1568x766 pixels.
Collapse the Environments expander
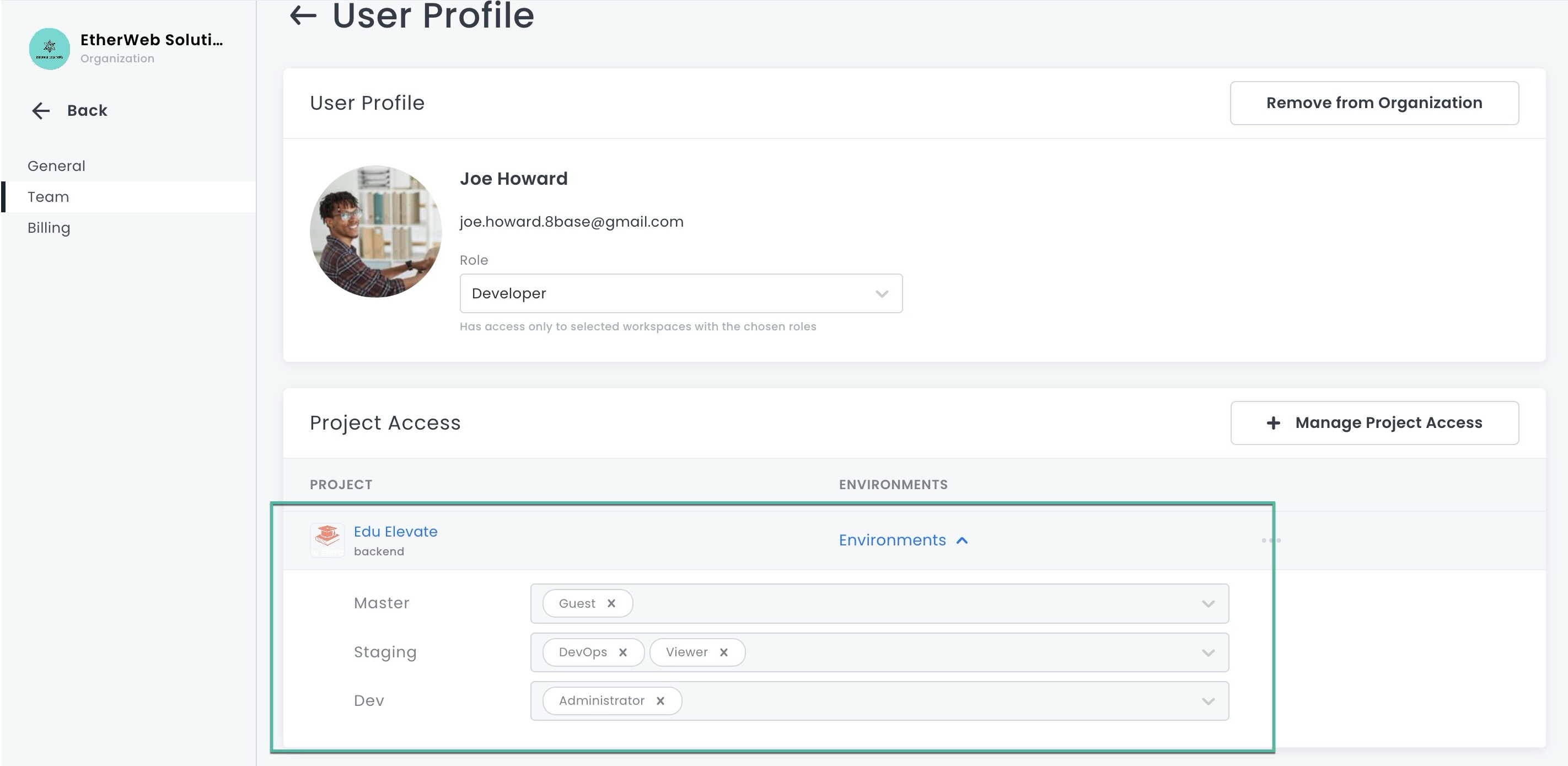(903, 540)
